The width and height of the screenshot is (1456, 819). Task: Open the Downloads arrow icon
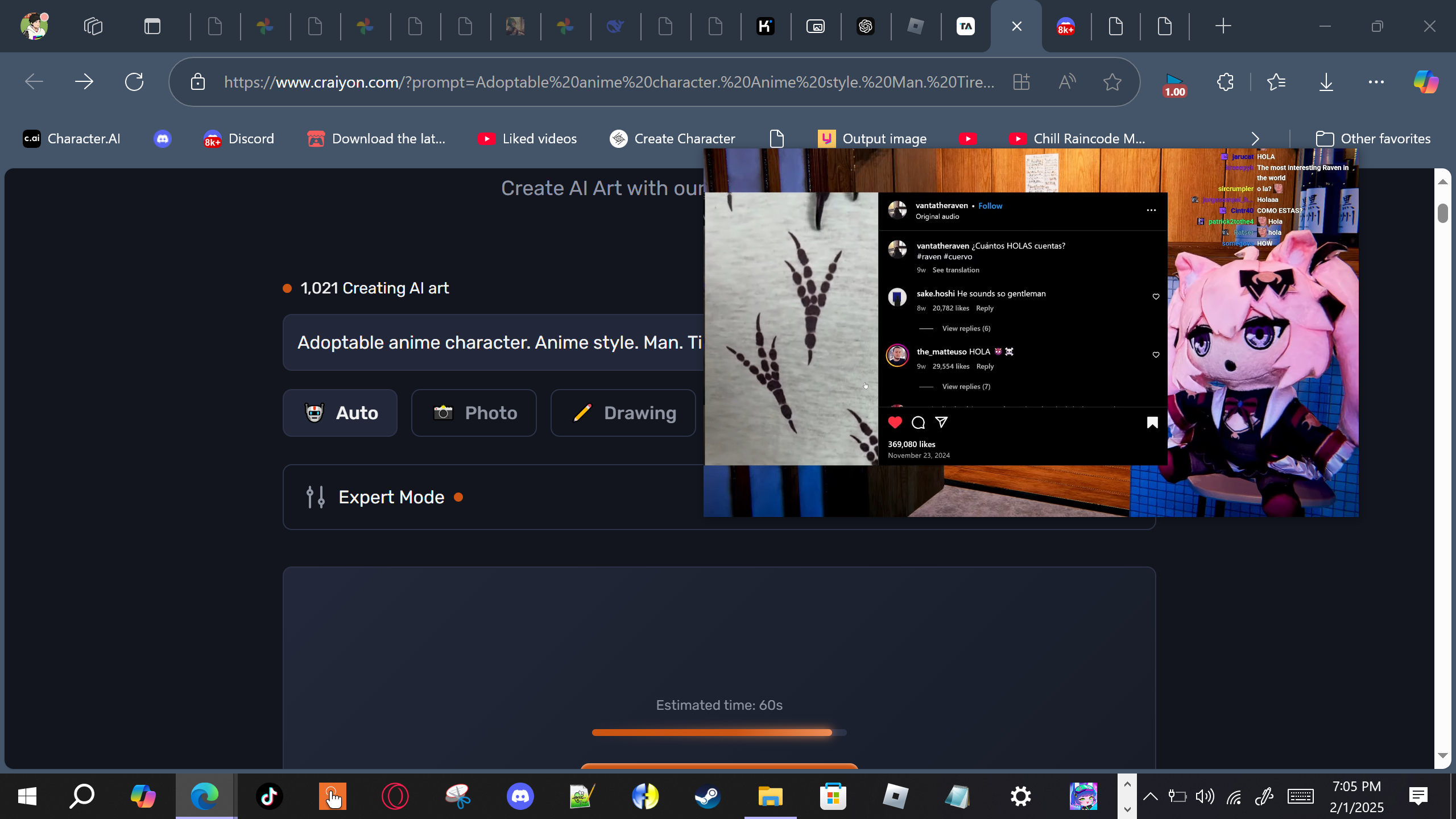click(x=1326, y=82)
